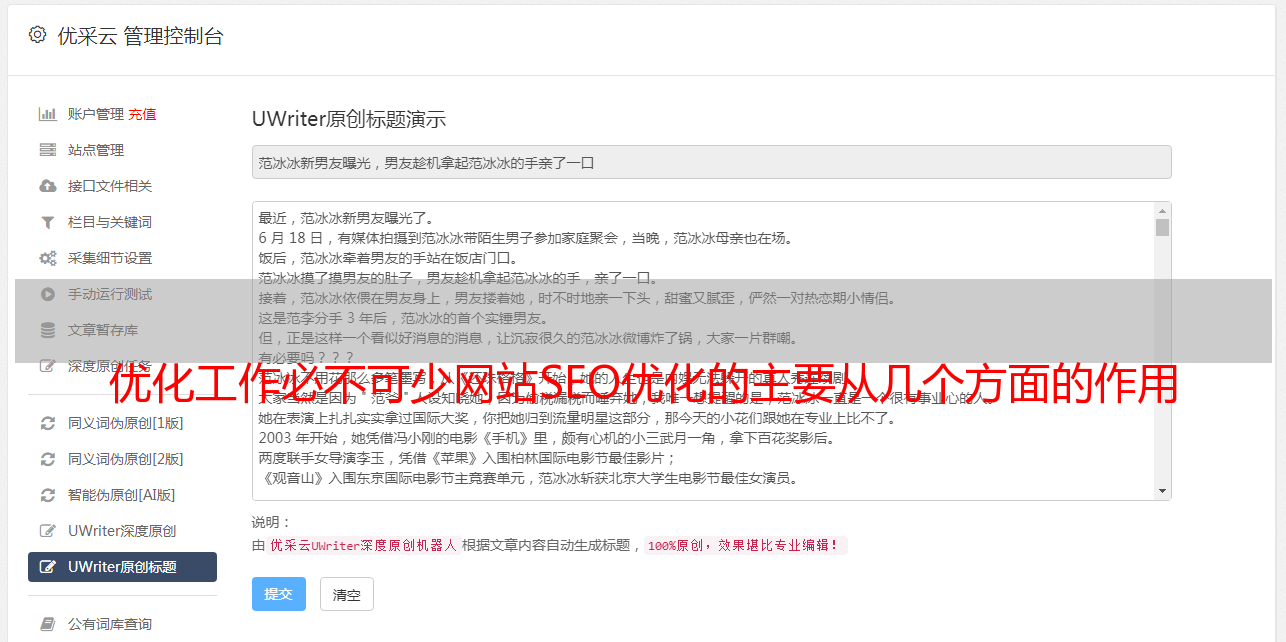The height and width of the screenshot is (642, 1286).
Task: Click the cloud upload icon for 接口文件相关
Action: point(47,186)
